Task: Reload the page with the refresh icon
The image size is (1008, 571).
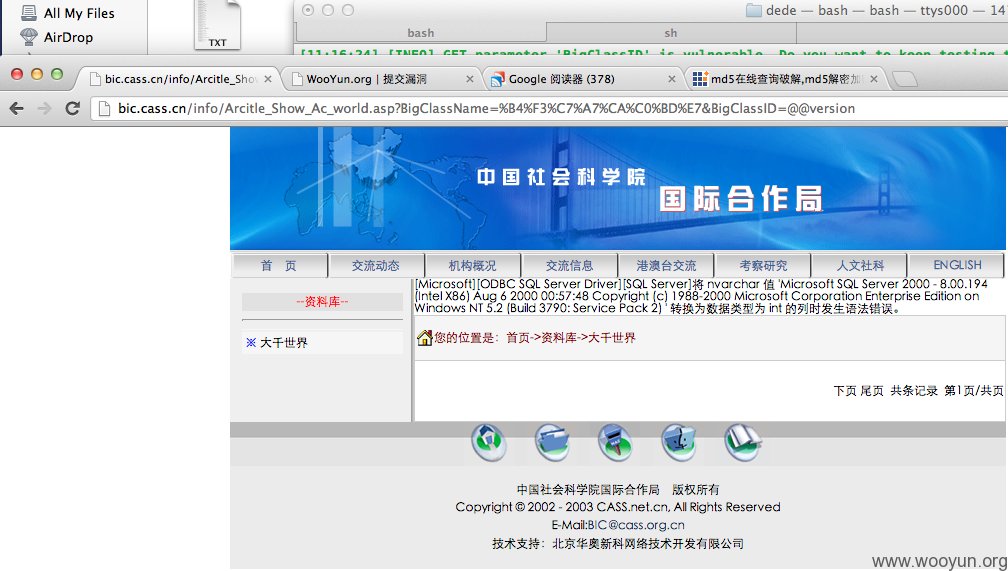Action: coord(73,108)
